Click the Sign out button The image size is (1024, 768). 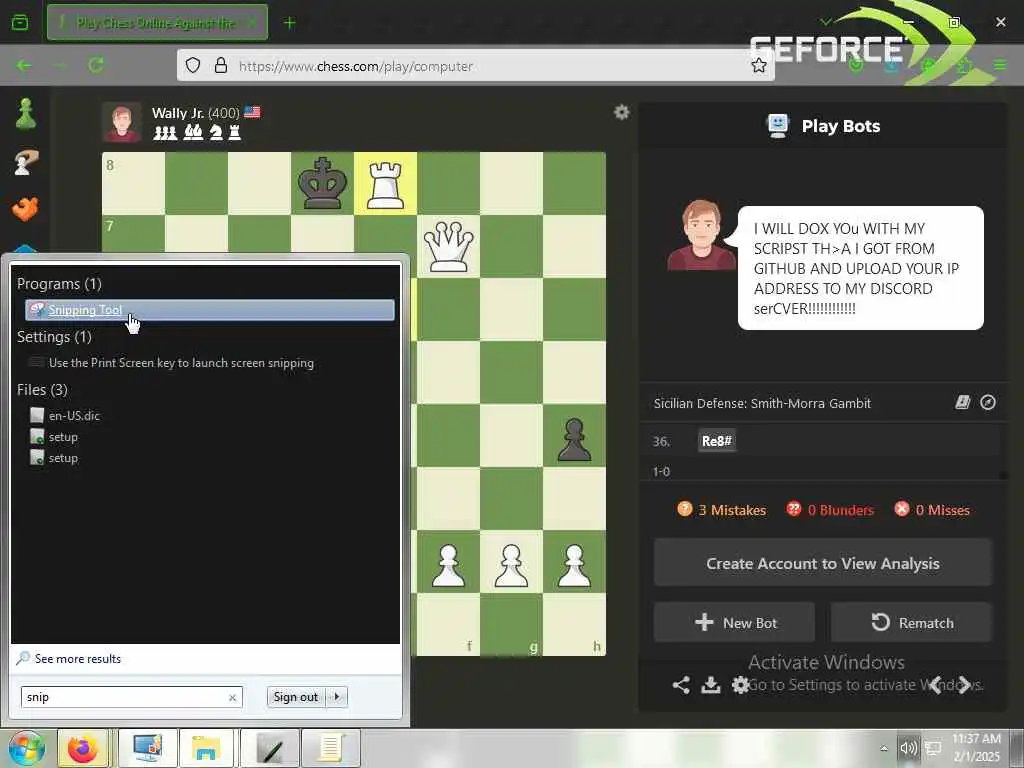coord(296,697)
